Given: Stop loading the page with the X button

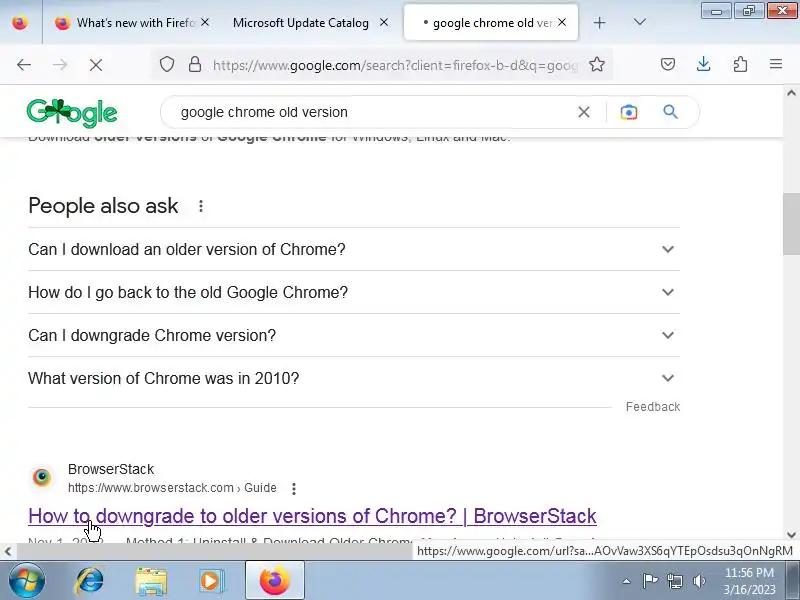Looking at the screenshot, I should 96,65.
